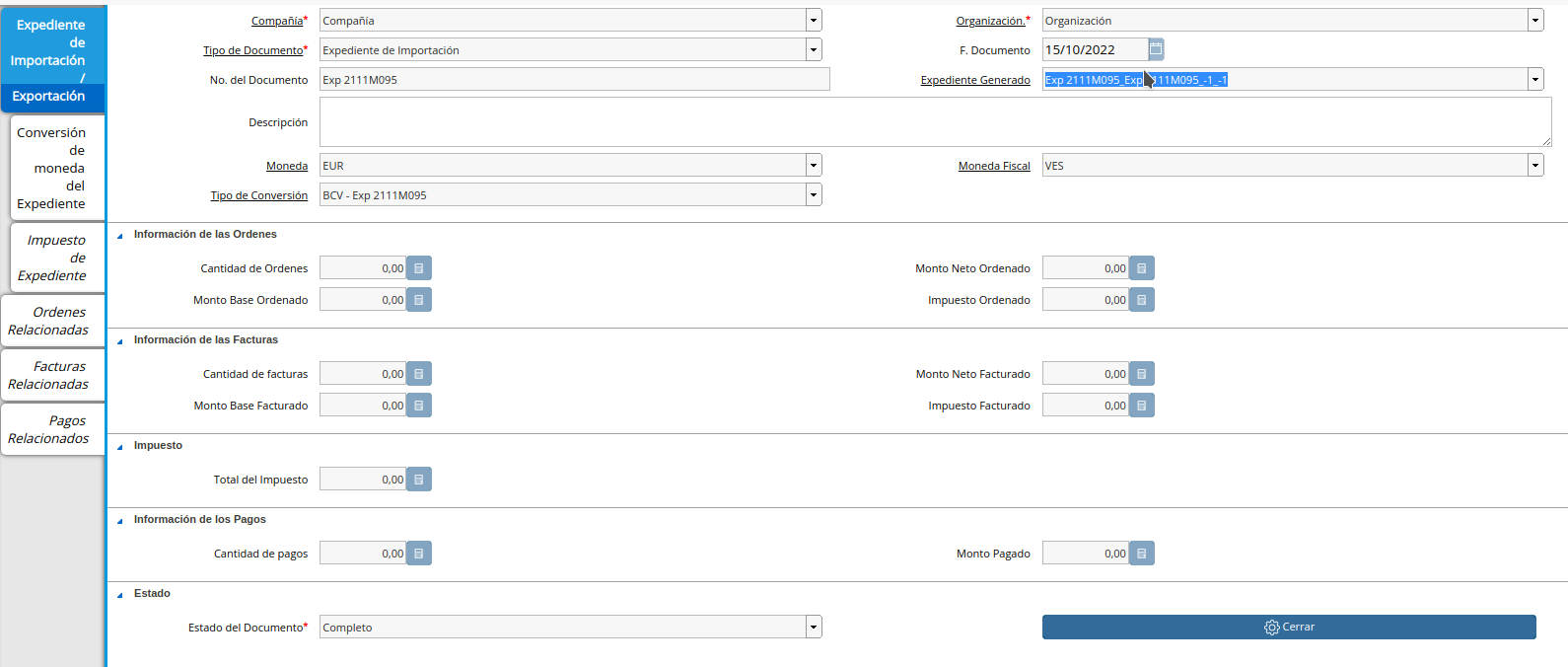The width and height of the screenshot is (1568, 667).
Task: Collapse the Información de las Ordenes section
Action: tap(120, 236)
